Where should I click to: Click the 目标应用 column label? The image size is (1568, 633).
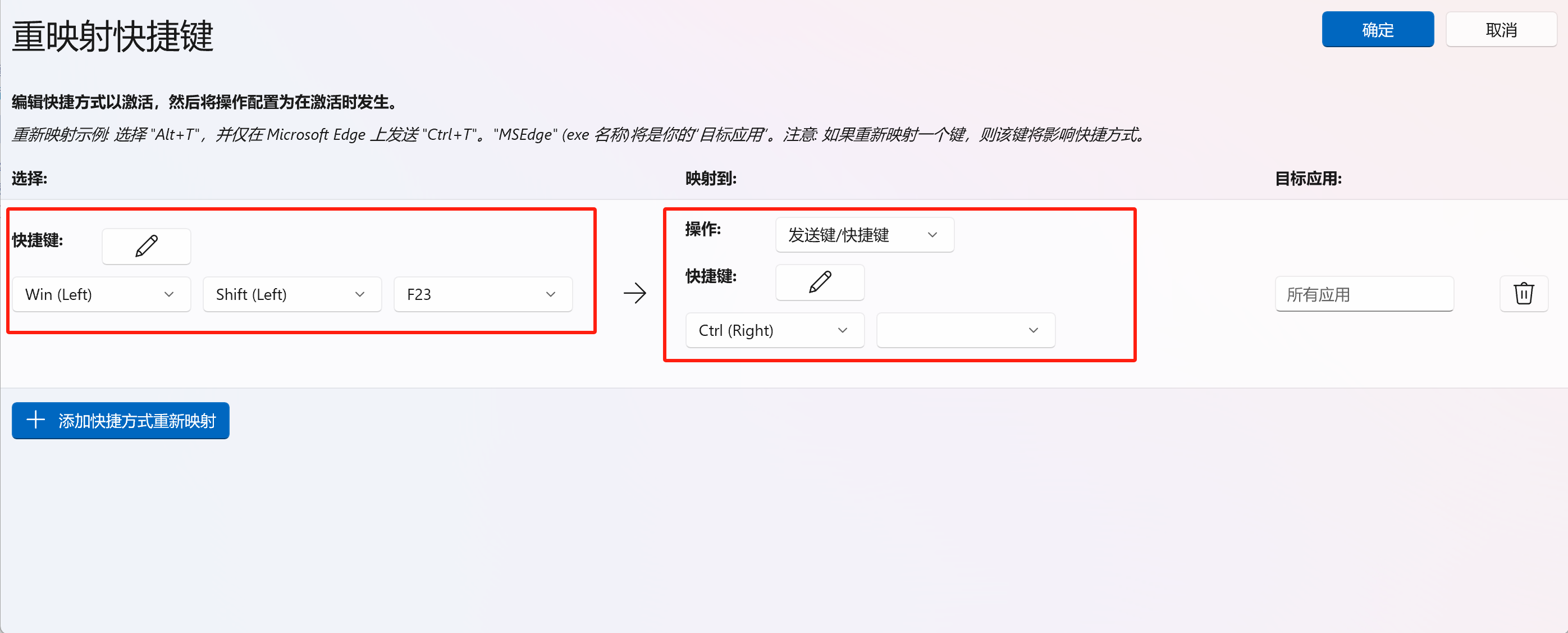1308,179
